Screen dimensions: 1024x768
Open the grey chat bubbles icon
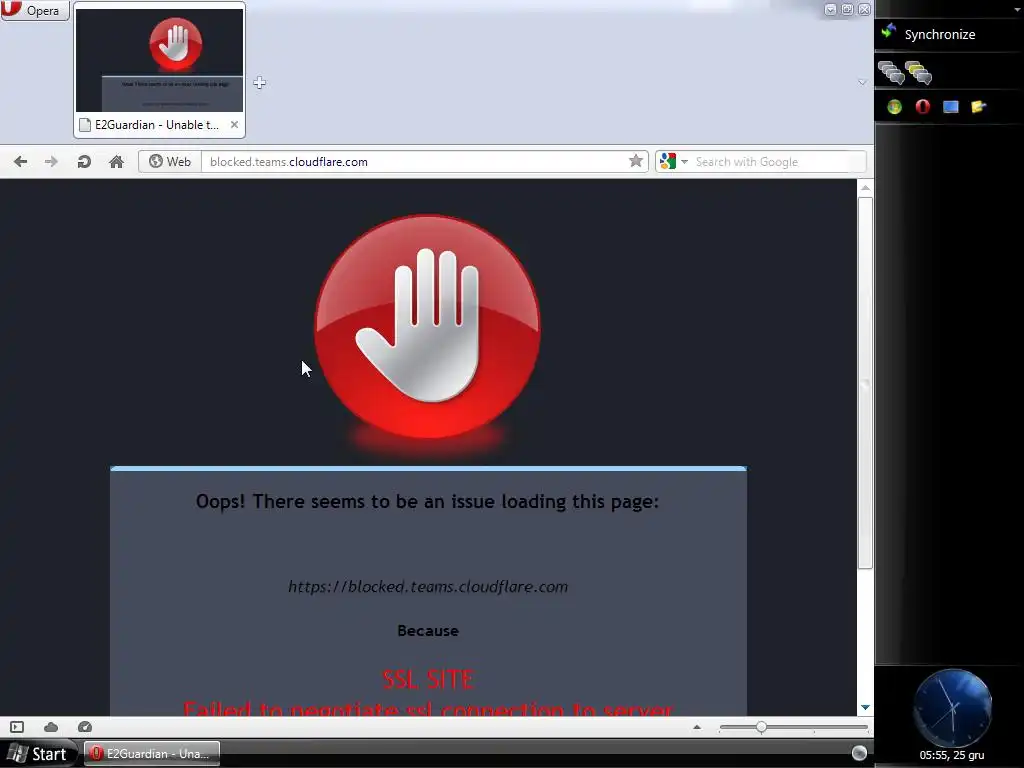click(891, 72)
